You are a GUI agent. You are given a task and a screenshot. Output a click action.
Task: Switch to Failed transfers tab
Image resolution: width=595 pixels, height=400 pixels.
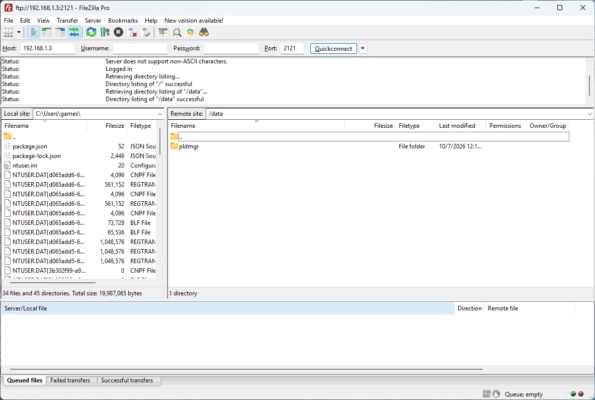click(70, 380)
